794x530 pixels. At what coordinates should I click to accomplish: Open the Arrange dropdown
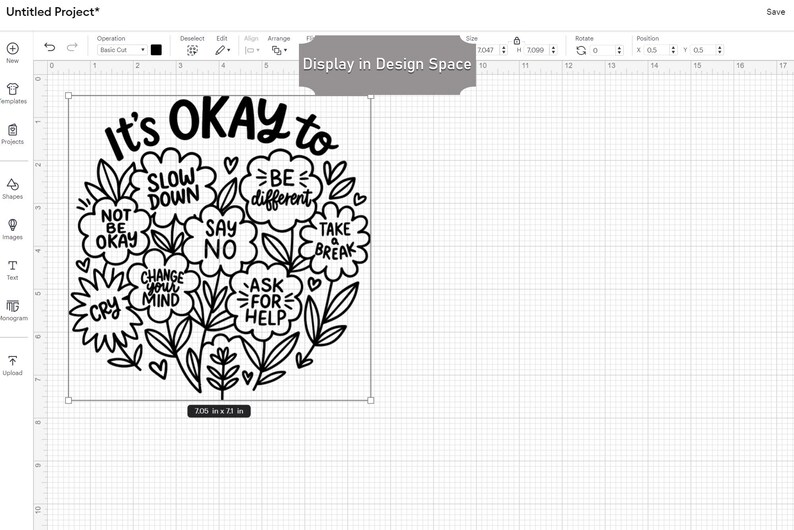click(279, 50)
